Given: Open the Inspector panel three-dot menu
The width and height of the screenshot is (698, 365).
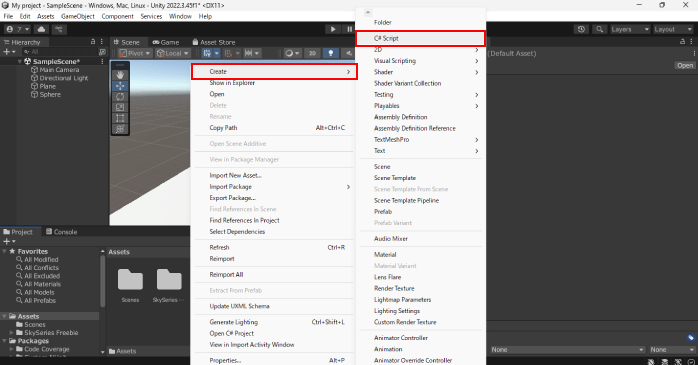Looking at the screenshot, I should pyautogui.click(x=691, y=41).
